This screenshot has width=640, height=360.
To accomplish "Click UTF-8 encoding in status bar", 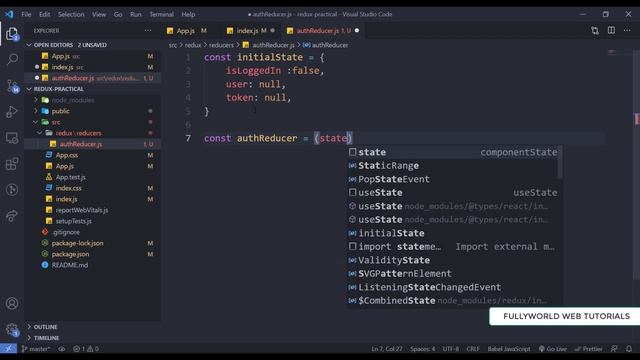I will 451,349.
